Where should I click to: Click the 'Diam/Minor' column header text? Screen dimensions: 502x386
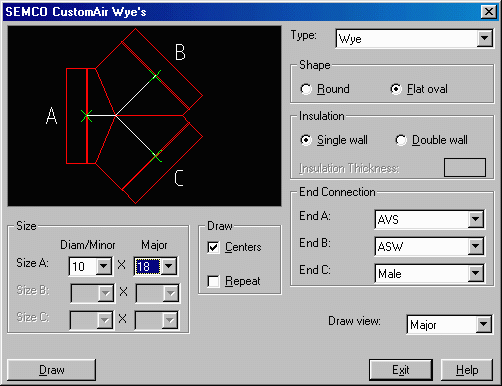coord(88,245)
